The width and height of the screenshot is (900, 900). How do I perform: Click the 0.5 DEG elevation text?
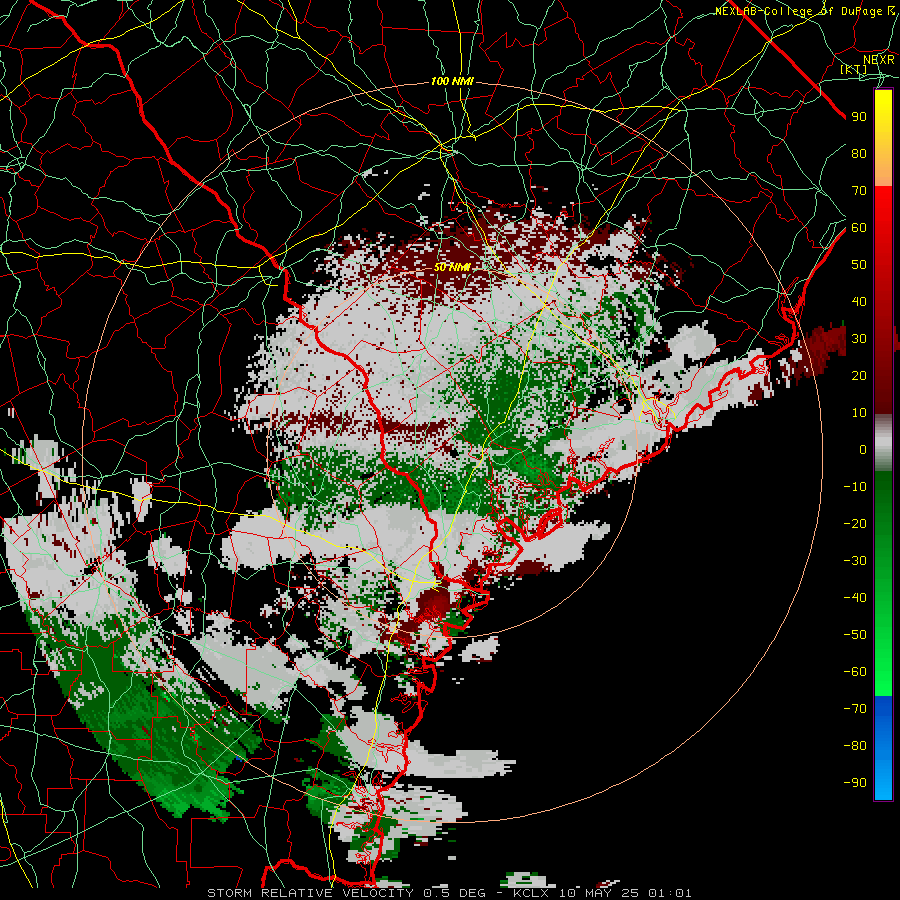point(454,893)
